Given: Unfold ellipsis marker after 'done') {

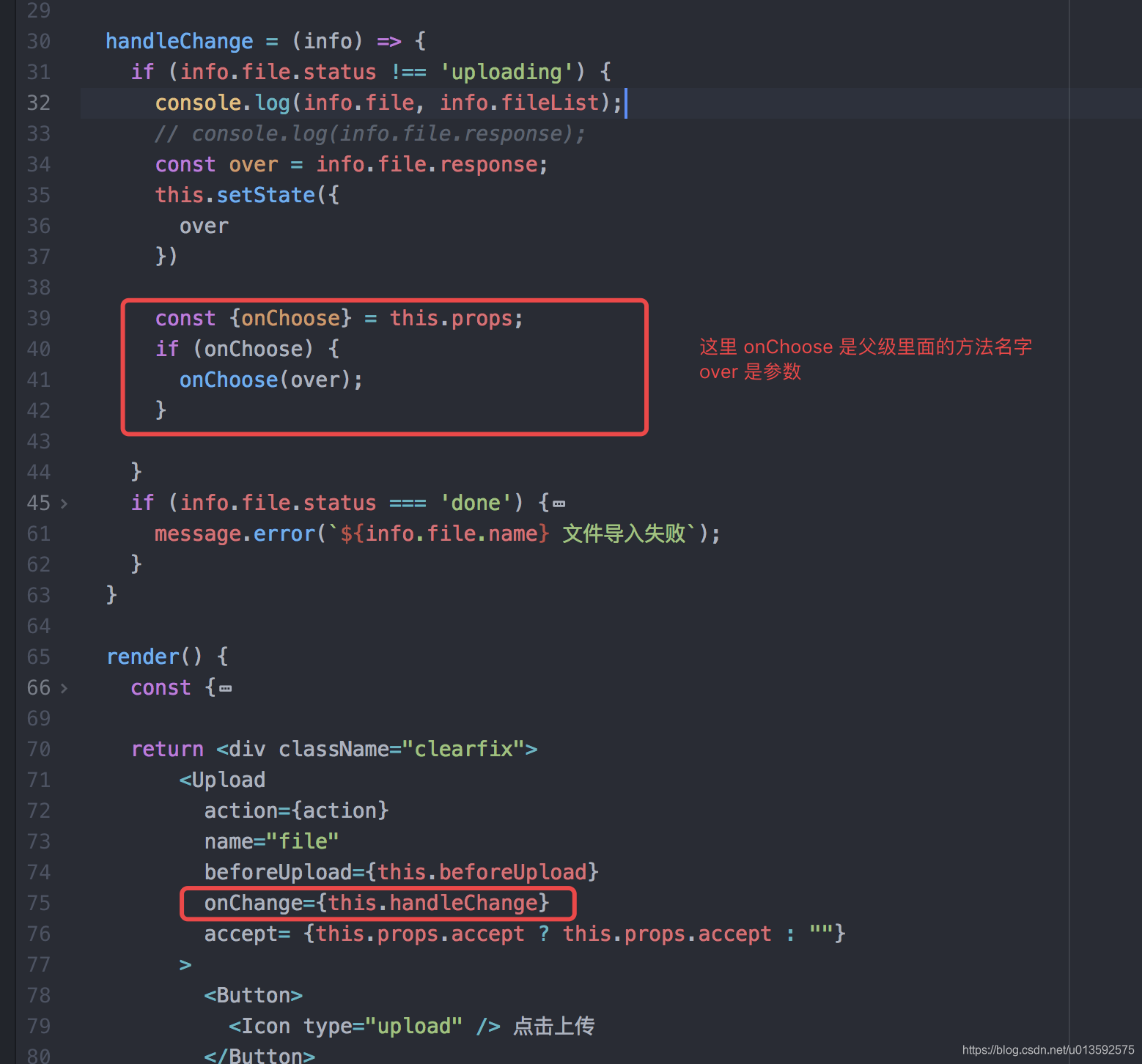Looking at the screenshot, I should [x=559, y=504].
